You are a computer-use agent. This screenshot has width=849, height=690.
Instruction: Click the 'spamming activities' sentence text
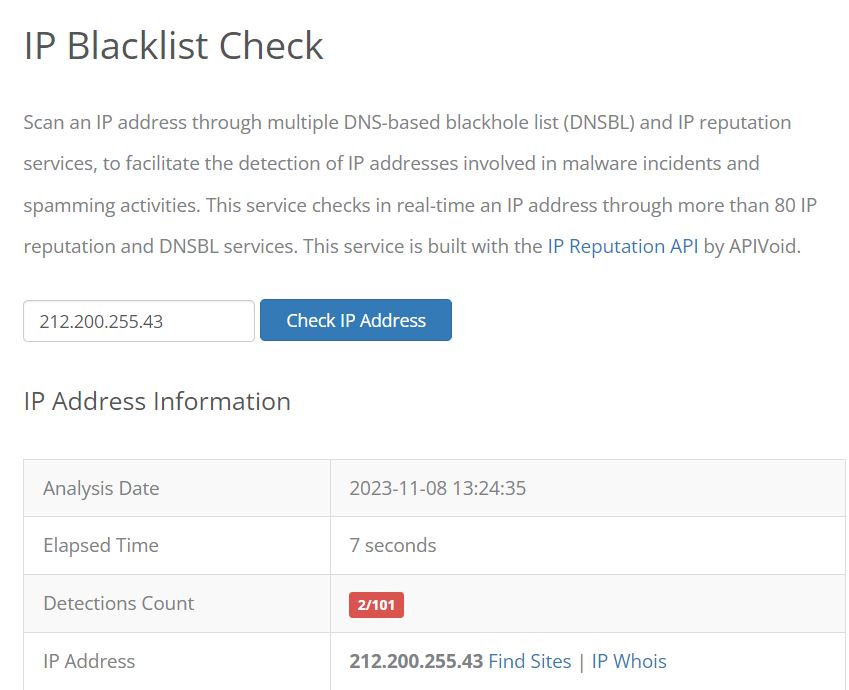tap(112, 206)
